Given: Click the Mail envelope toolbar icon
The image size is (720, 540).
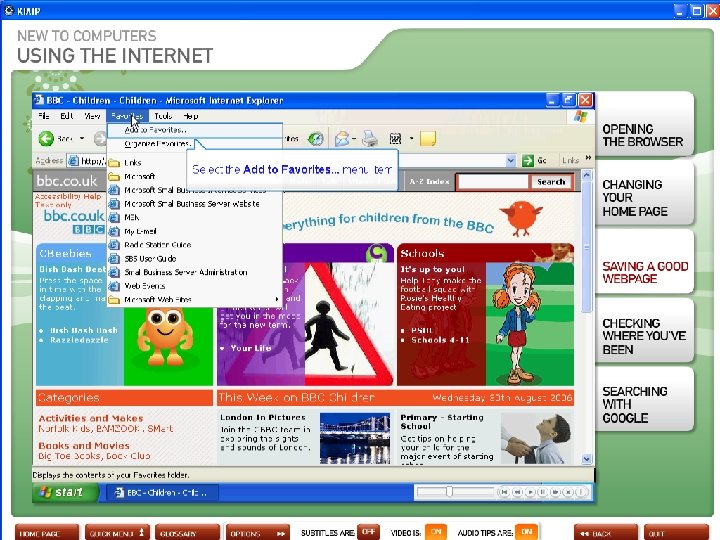Looking at the screenshot, I should pos(342,138).
